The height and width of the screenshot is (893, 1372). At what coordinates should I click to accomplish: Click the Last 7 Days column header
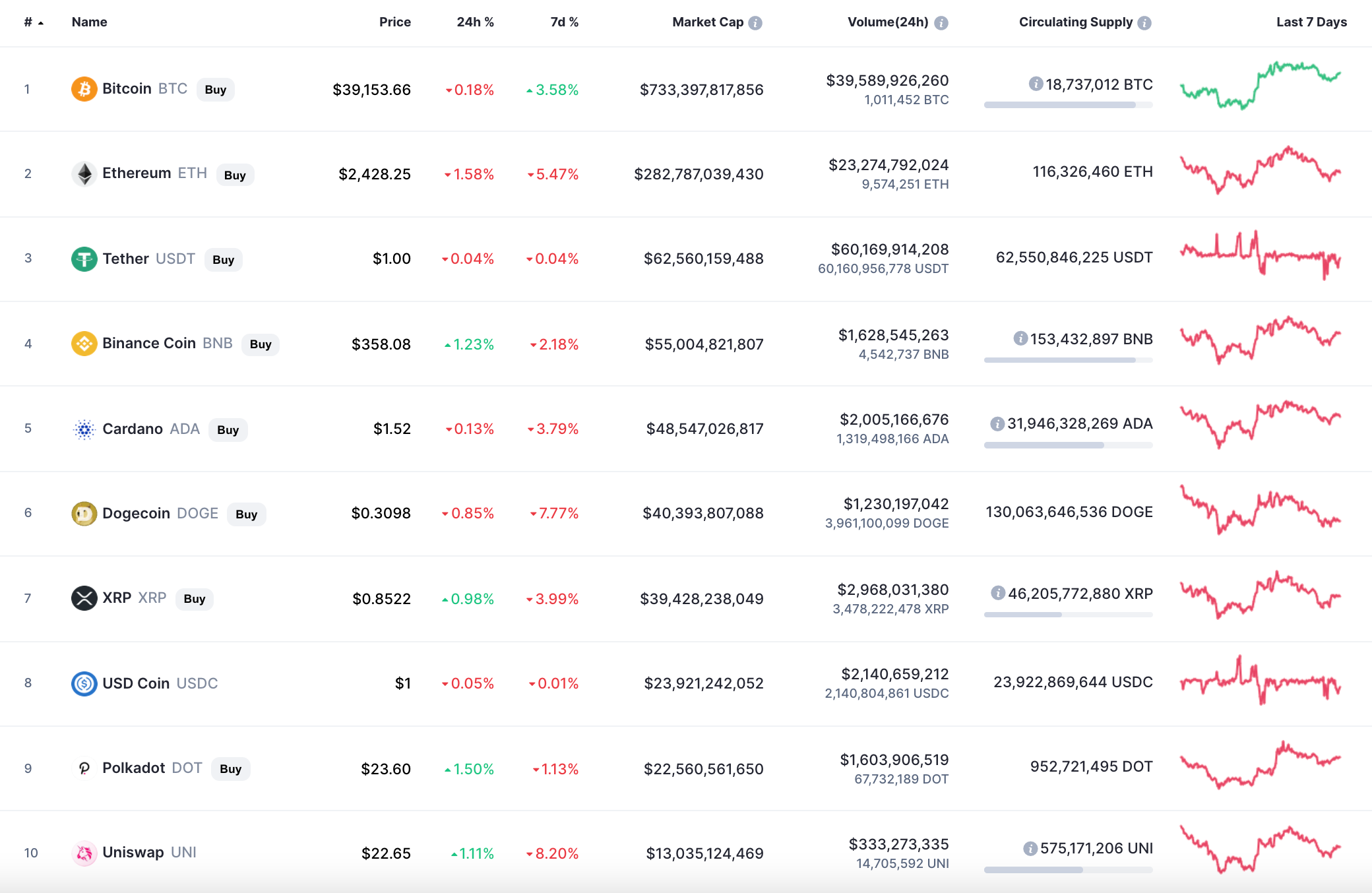tap(1311, 22)
